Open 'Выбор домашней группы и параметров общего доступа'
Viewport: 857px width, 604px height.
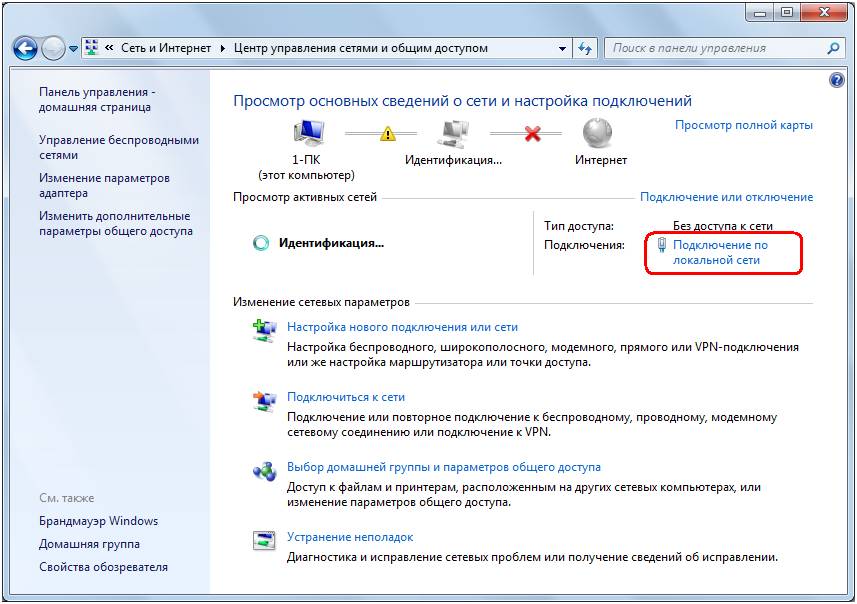pyautogui.click(x=444, y=467)
